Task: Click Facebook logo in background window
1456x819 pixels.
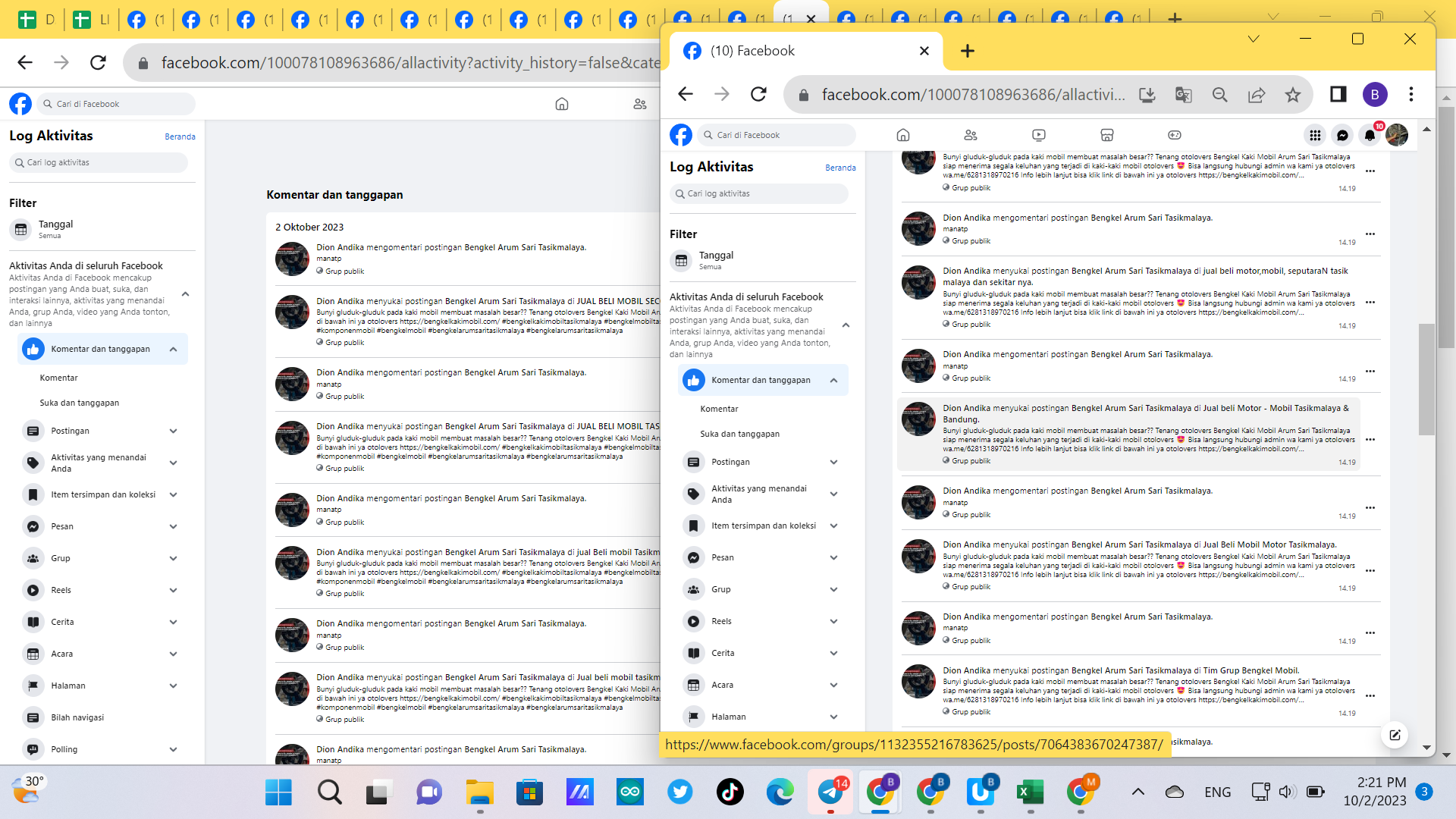Action: point(20,104)
